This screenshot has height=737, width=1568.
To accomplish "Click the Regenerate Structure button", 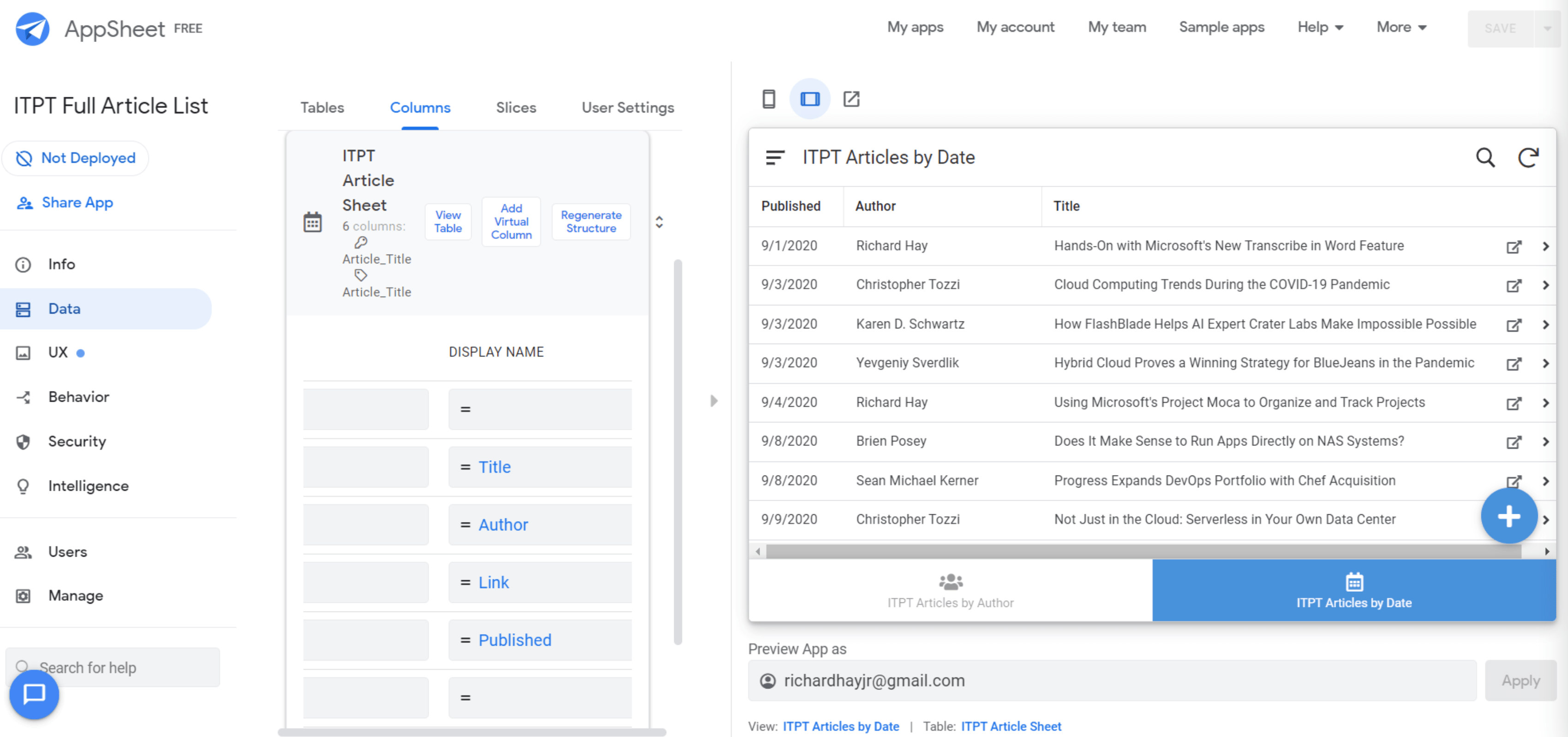I will click(x=591, y=221).
